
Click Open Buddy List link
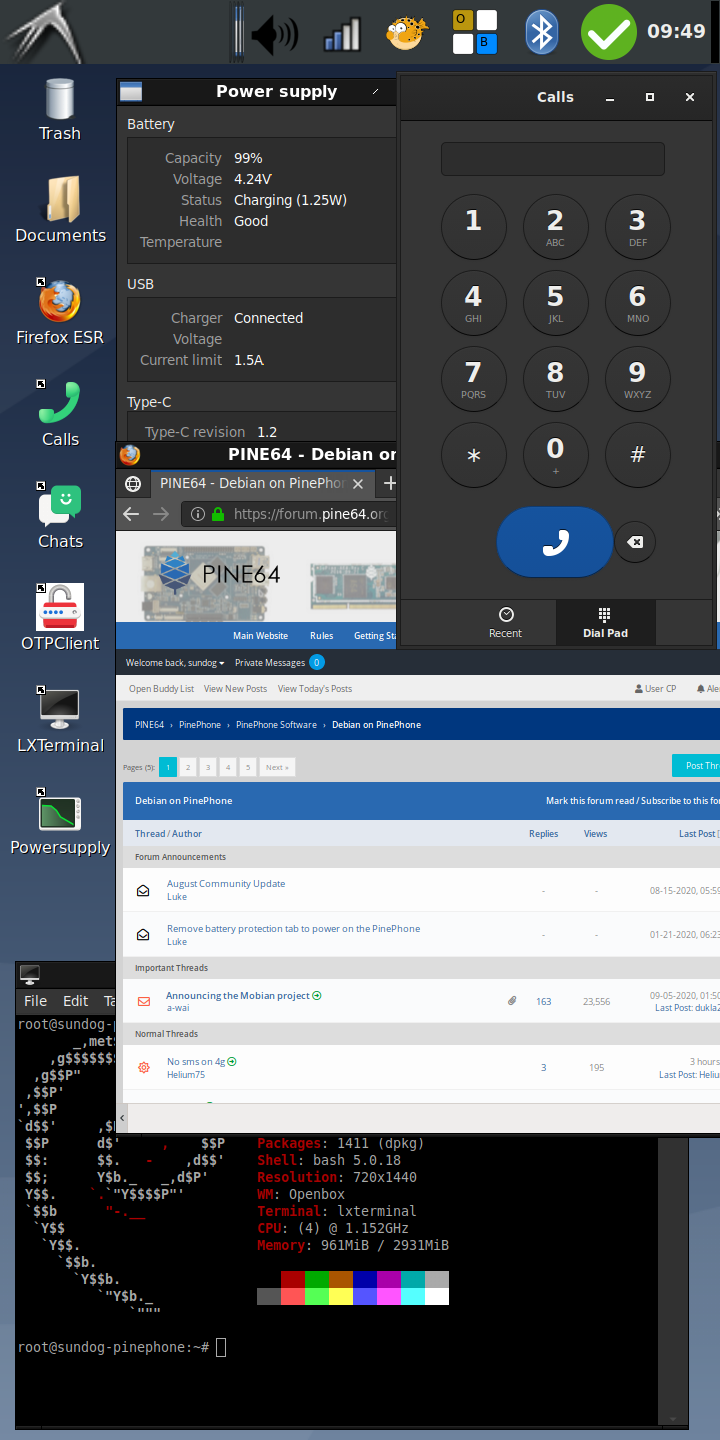tap(162, 689)
